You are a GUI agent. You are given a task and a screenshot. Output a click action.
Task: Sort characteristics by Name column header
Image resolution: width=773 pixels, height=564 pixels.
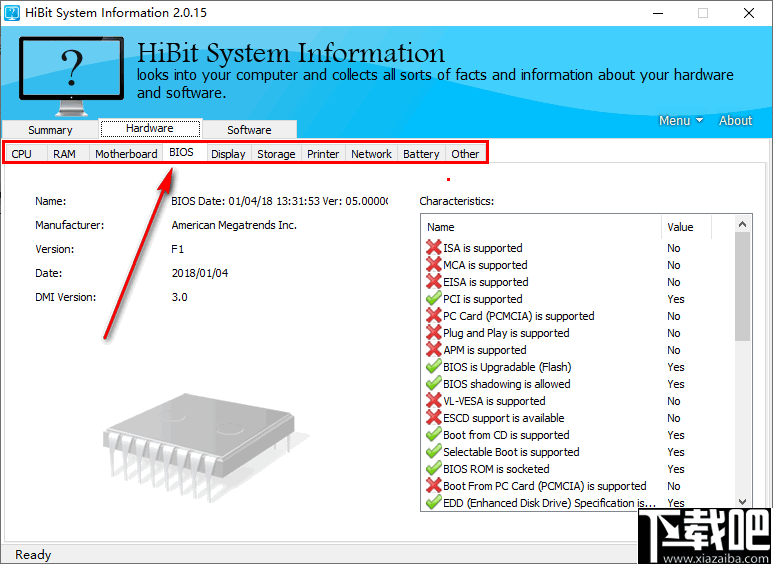click(x=541, y=227)
